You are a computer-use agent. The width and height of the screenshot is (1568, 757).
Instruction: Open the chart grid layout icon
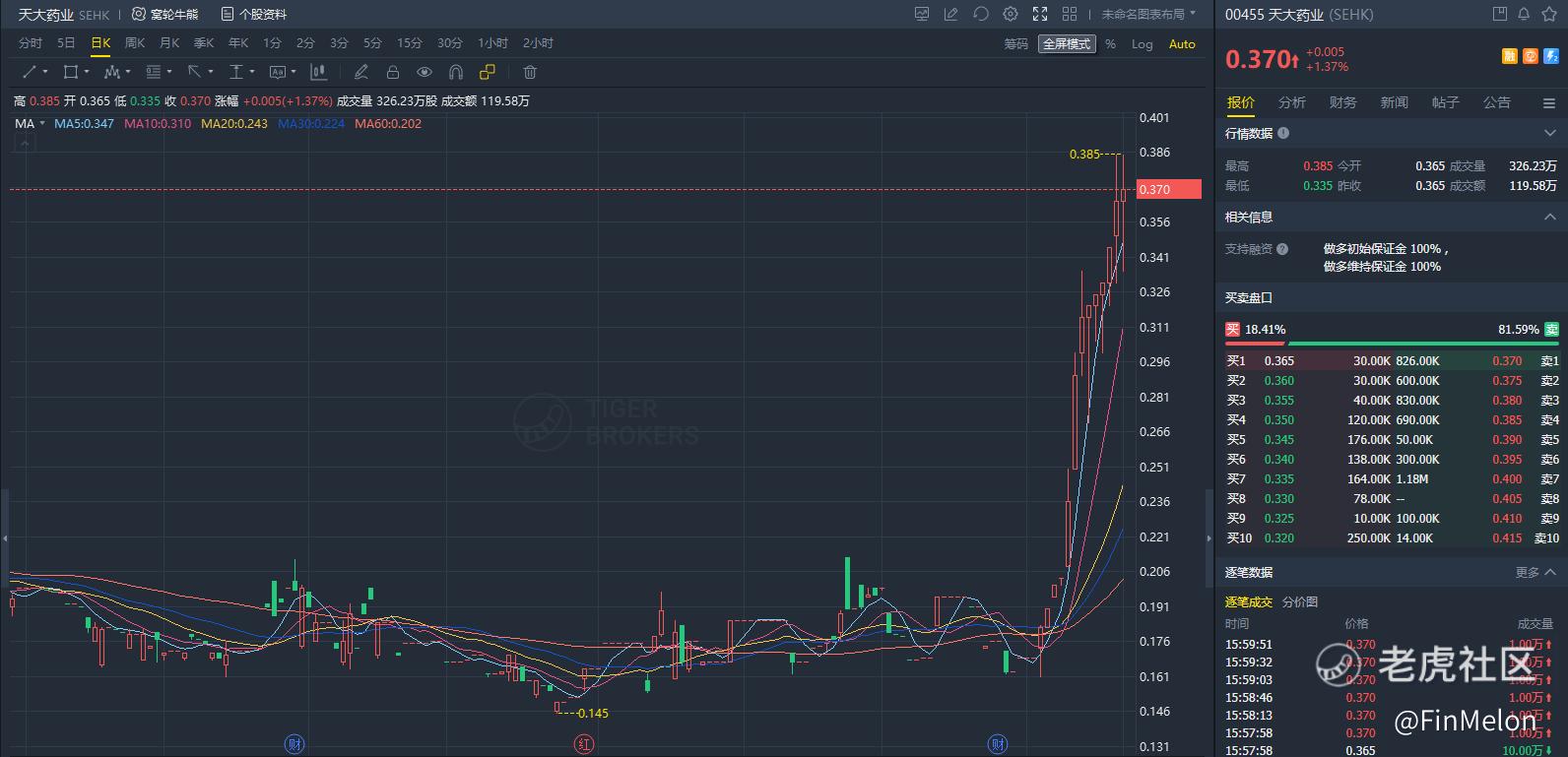click(x=1070, y=14)
